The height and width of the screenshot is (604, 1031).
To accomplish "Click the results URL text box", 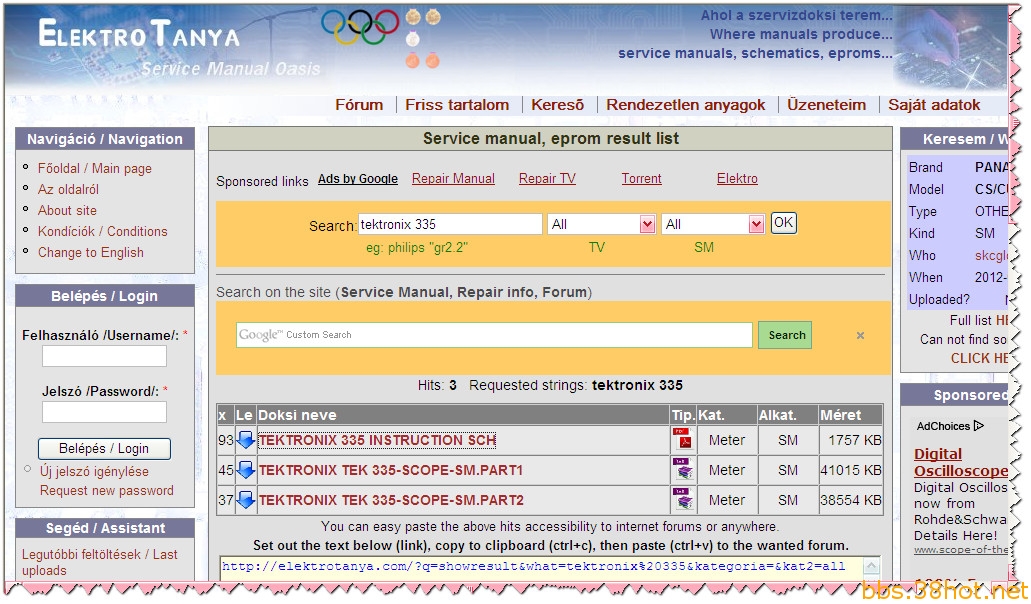I will [541, 569].
